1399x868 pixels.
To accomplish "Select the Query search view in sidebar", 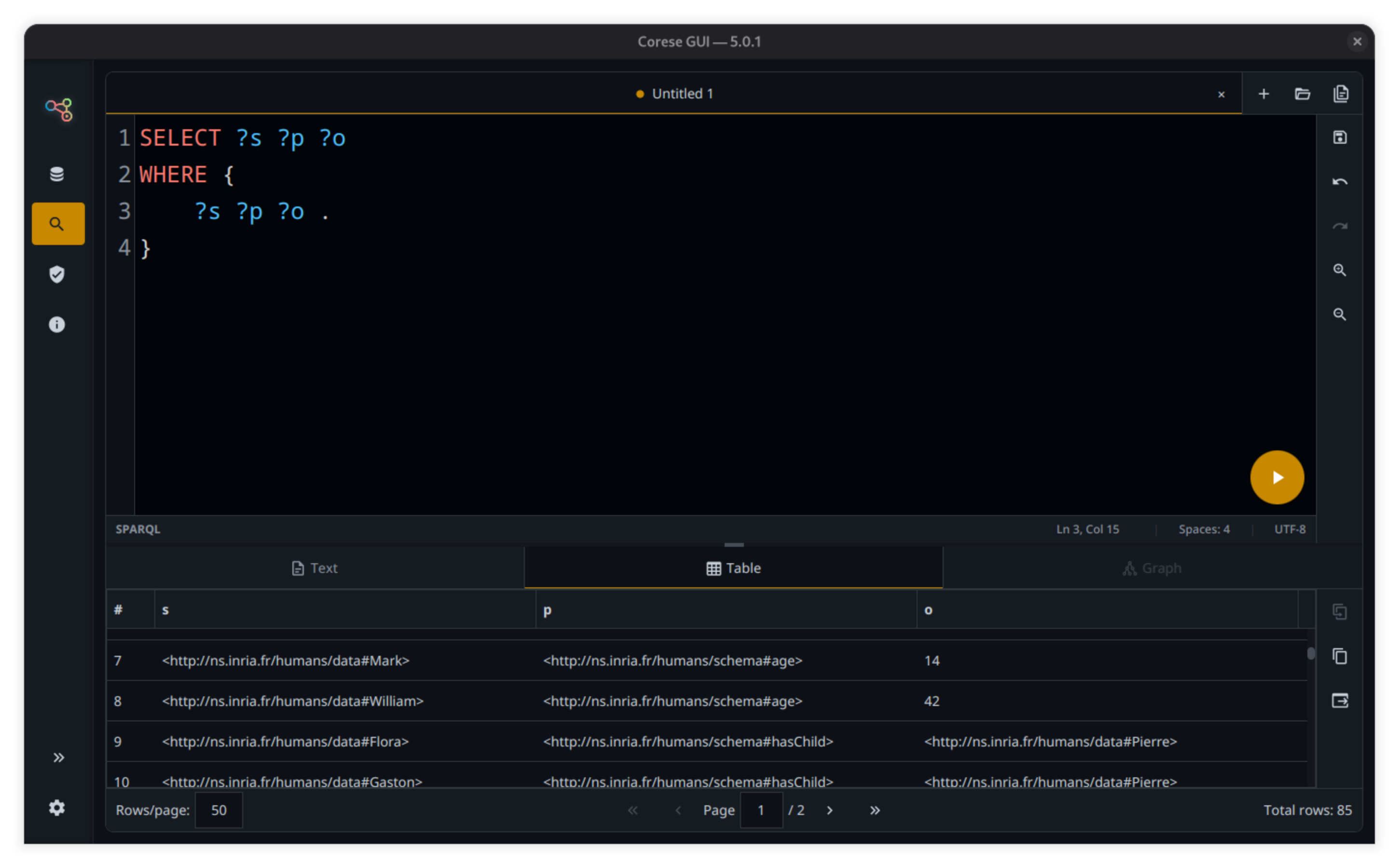I will pos(58,223).
